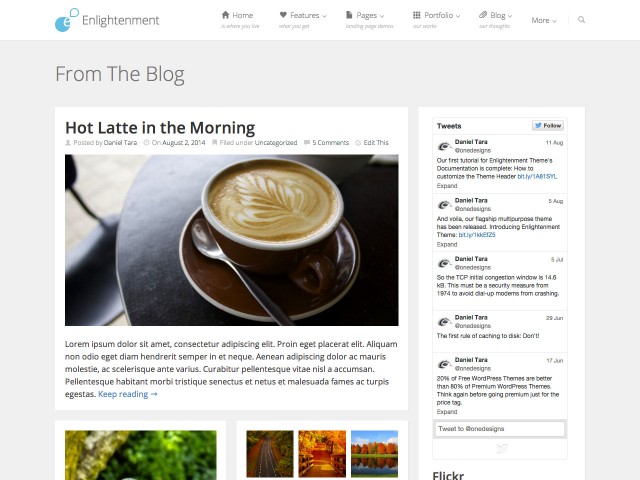Click the Tweet to @onedesigns field
Viewport: 640px width, 480px height.
pyautogui.click(x=500, y=429)
